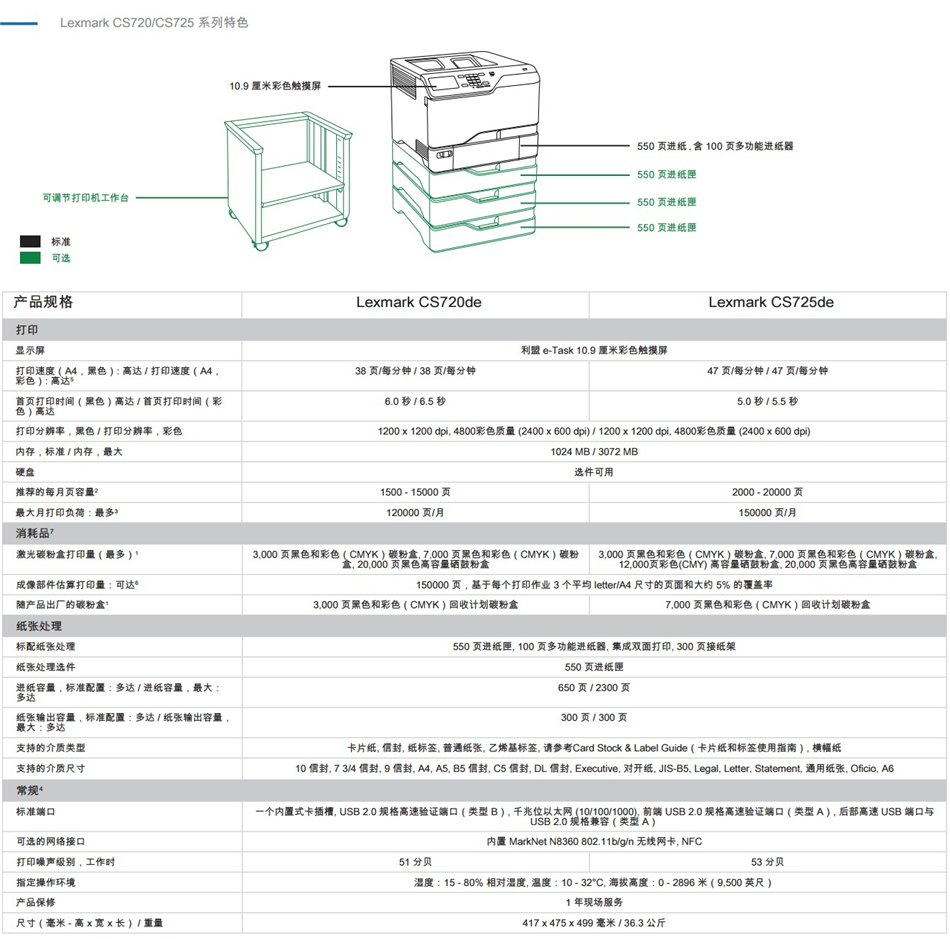Click the 激光碳粉盒打印量 row label
The width and height of the screenshot is (950, 939).
pyautogui.click(x=77, y=554)
